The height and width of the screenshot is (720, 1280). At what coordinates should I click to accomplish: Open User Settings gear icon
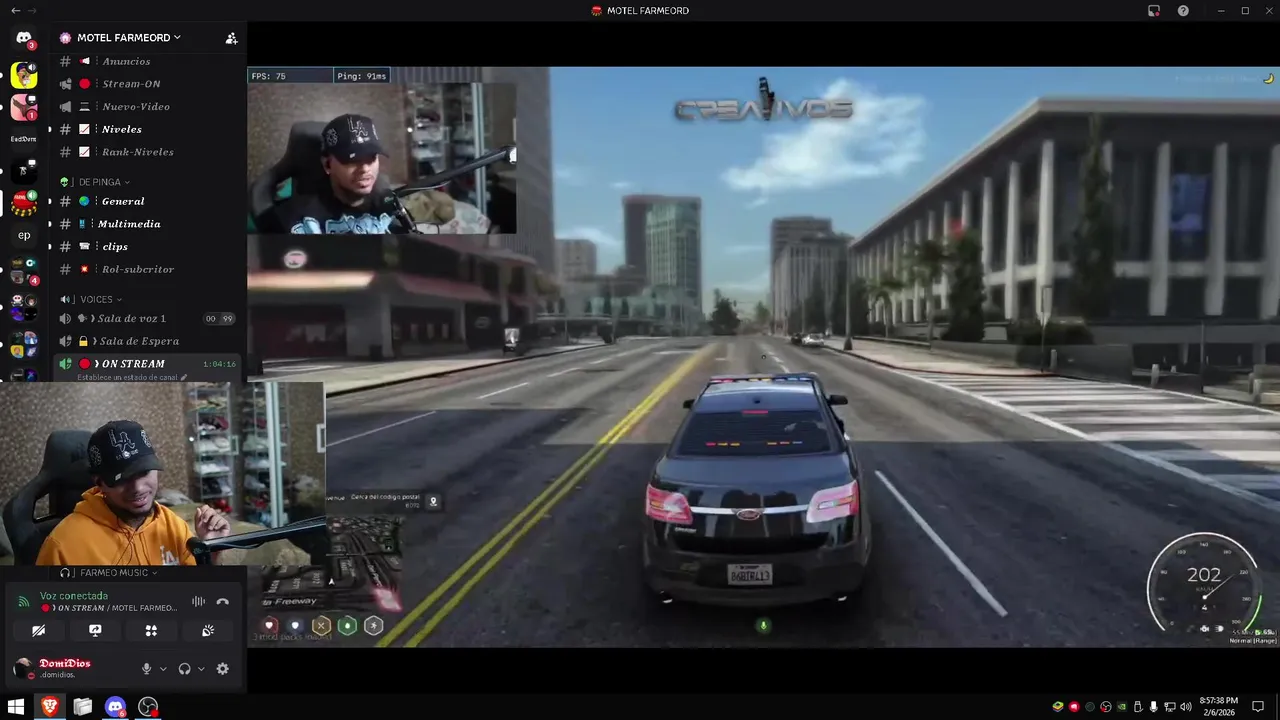coord(222,669)
